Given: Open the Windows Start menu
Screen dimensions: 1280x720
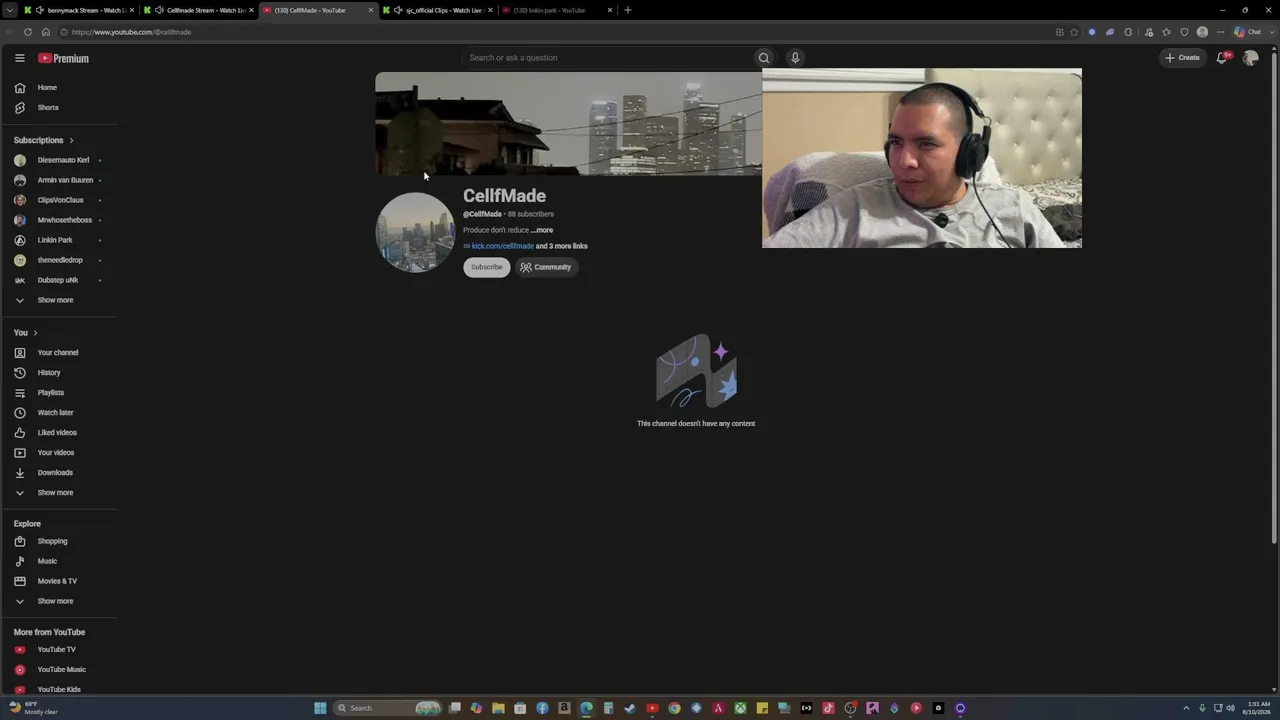Looking at the screenshot, I should point(320,708).
